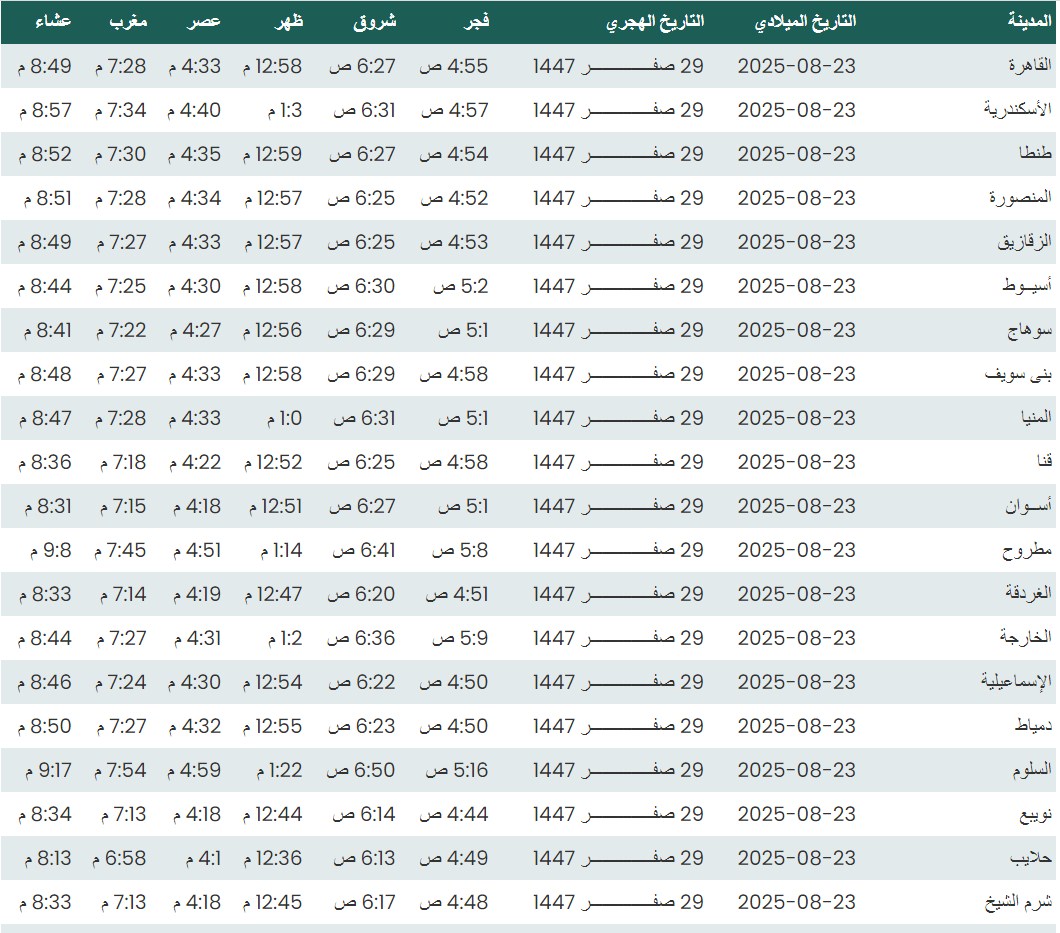The image size is (1060, 933).
Task: Click the city name القاهرة
Action: [x=1029, y=66]
